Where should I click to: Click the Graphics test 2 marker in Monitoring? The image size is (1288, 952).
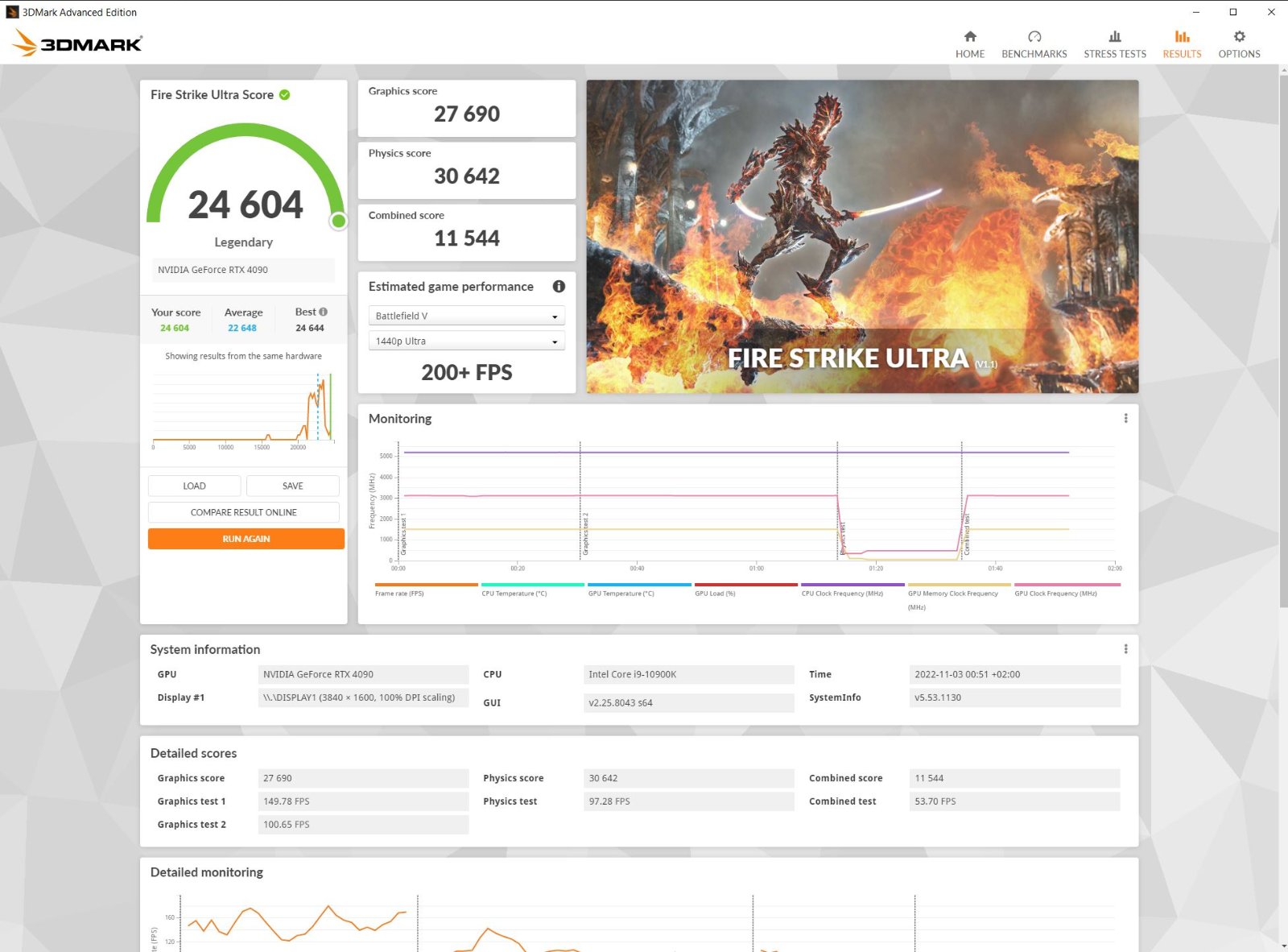(585, 533)
